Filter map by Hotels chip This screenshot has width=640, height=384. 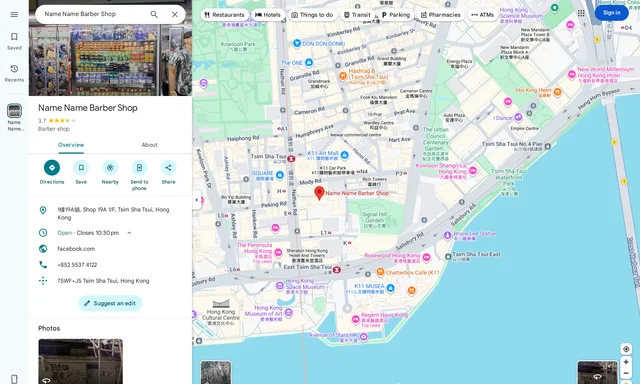click(268, 15)
